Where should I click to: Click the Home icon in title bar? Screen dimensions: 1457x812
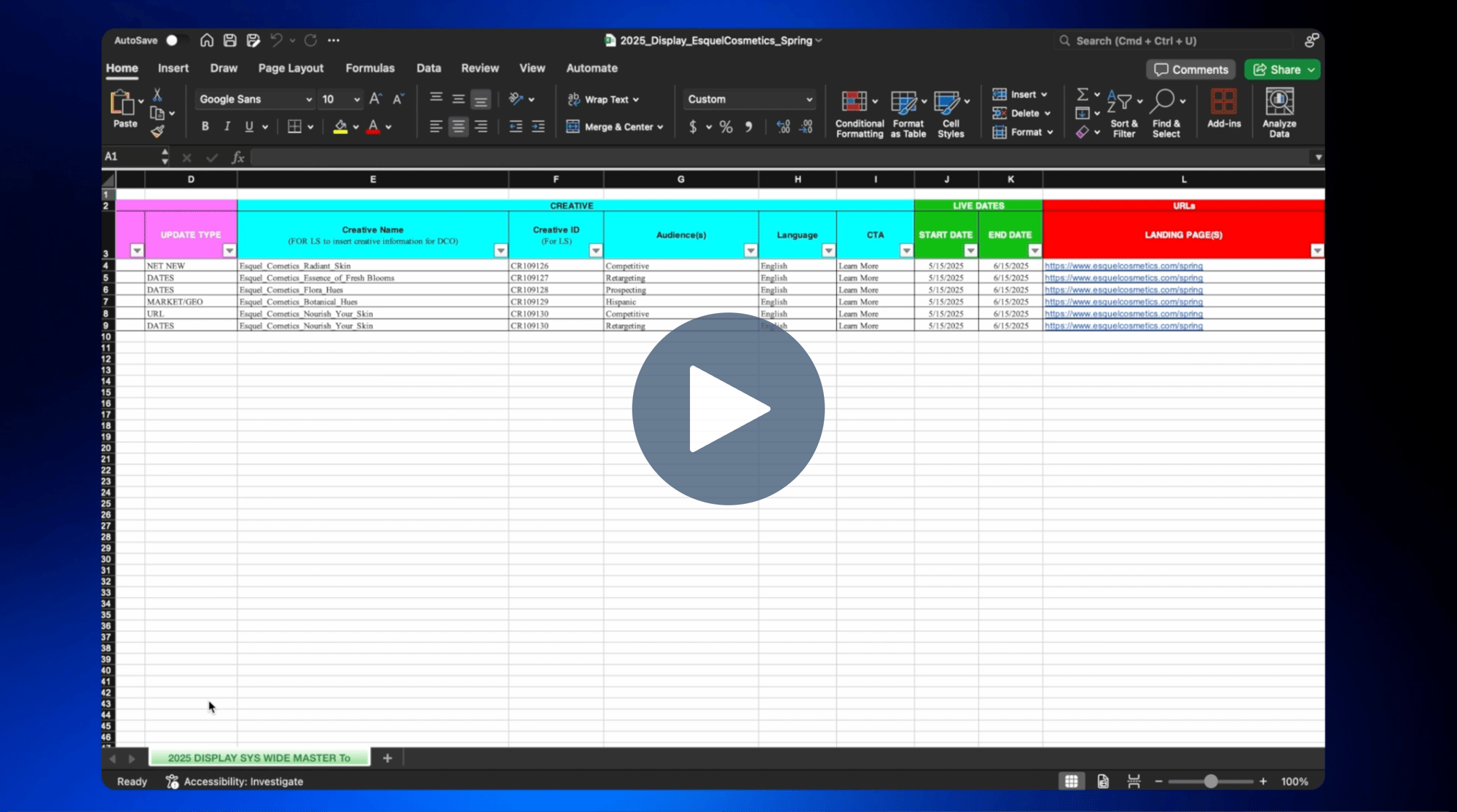[207, 40]
